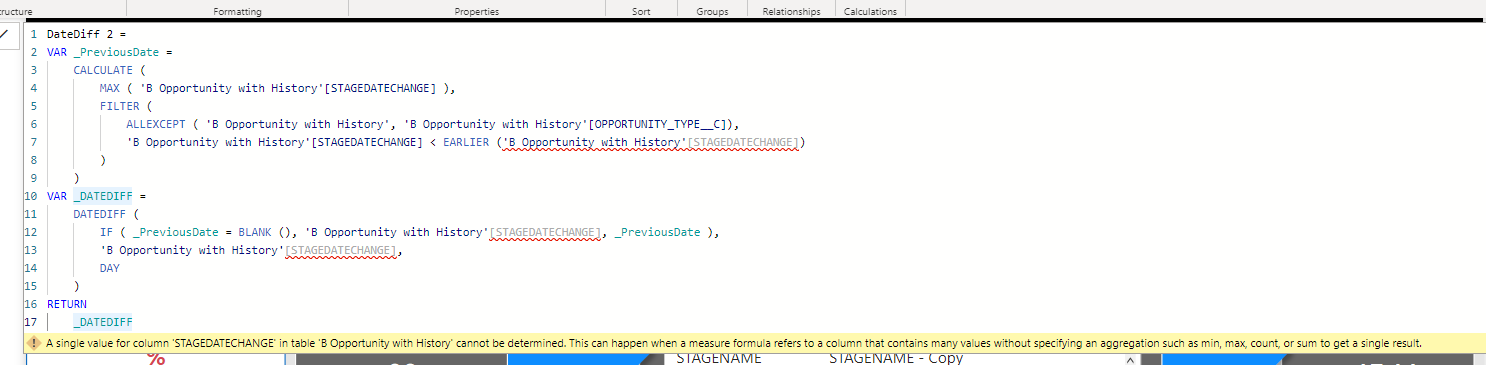Image resolution: width=1486 pixels, height=365 pixels.
Task: Click the Formatting ribbon group label
Action: click(x=238, y=12)
